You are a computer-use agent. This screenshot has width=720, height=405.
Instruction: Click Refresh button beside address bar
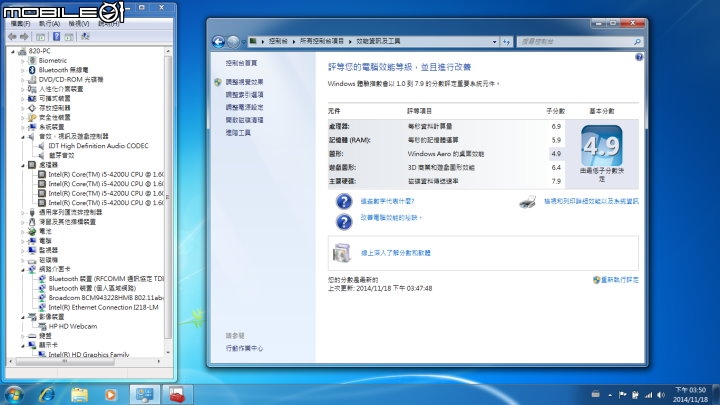(x=506, y=42)
